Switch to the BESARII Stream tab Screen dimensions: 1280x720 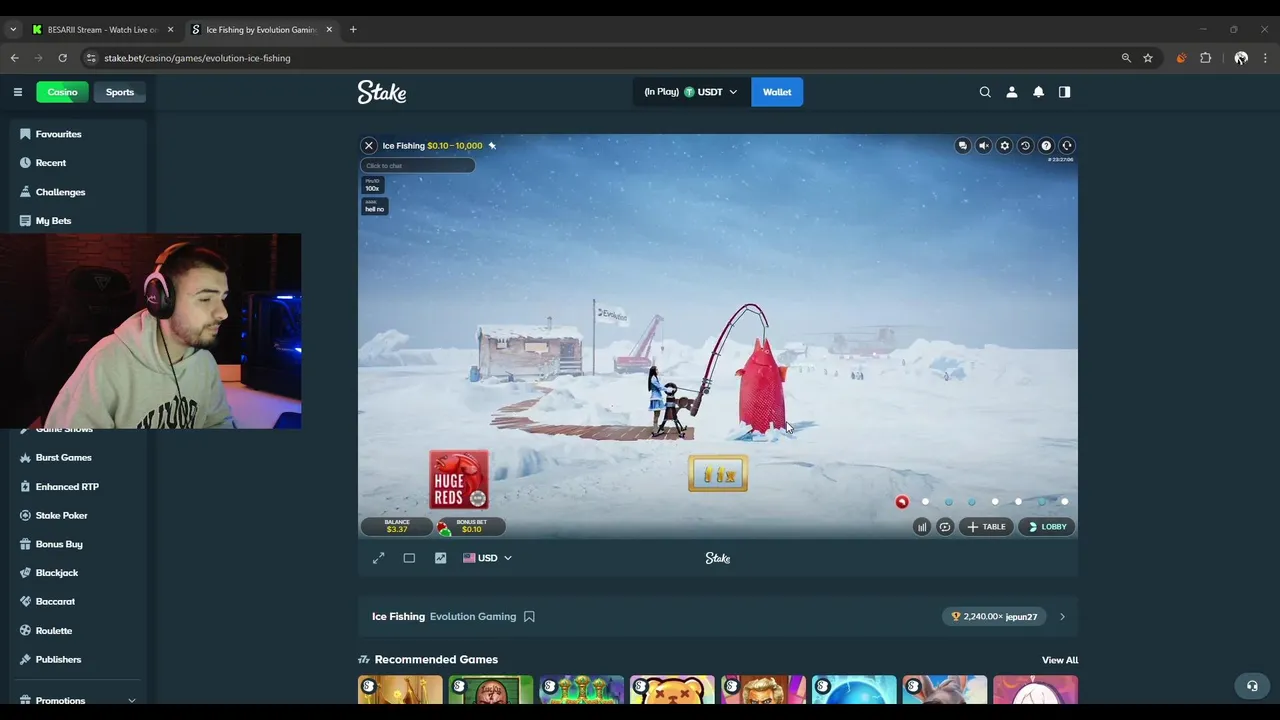[x=101, y=30]
